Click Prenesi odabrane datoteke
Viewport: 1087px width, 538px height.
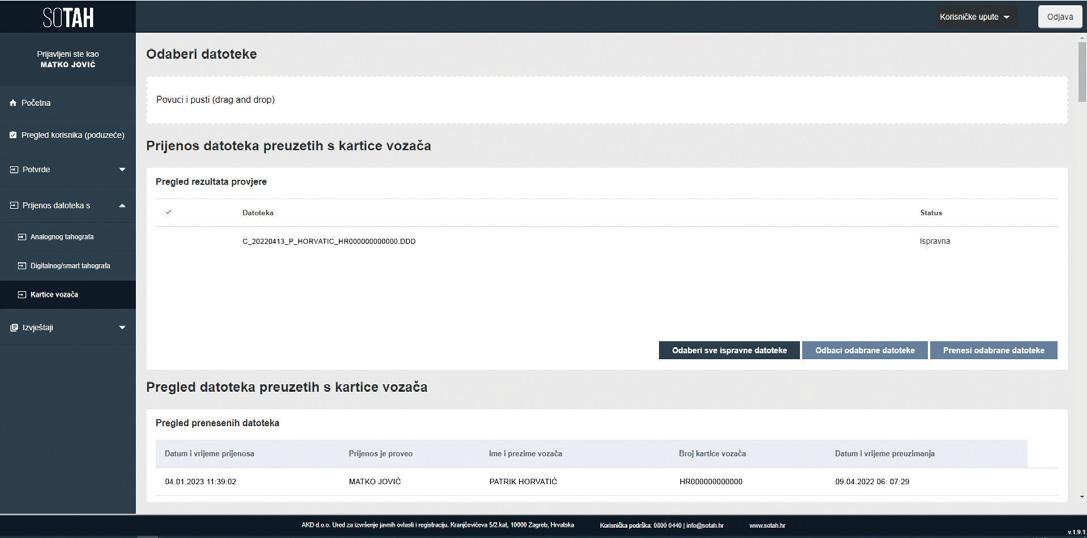(993, 350)
